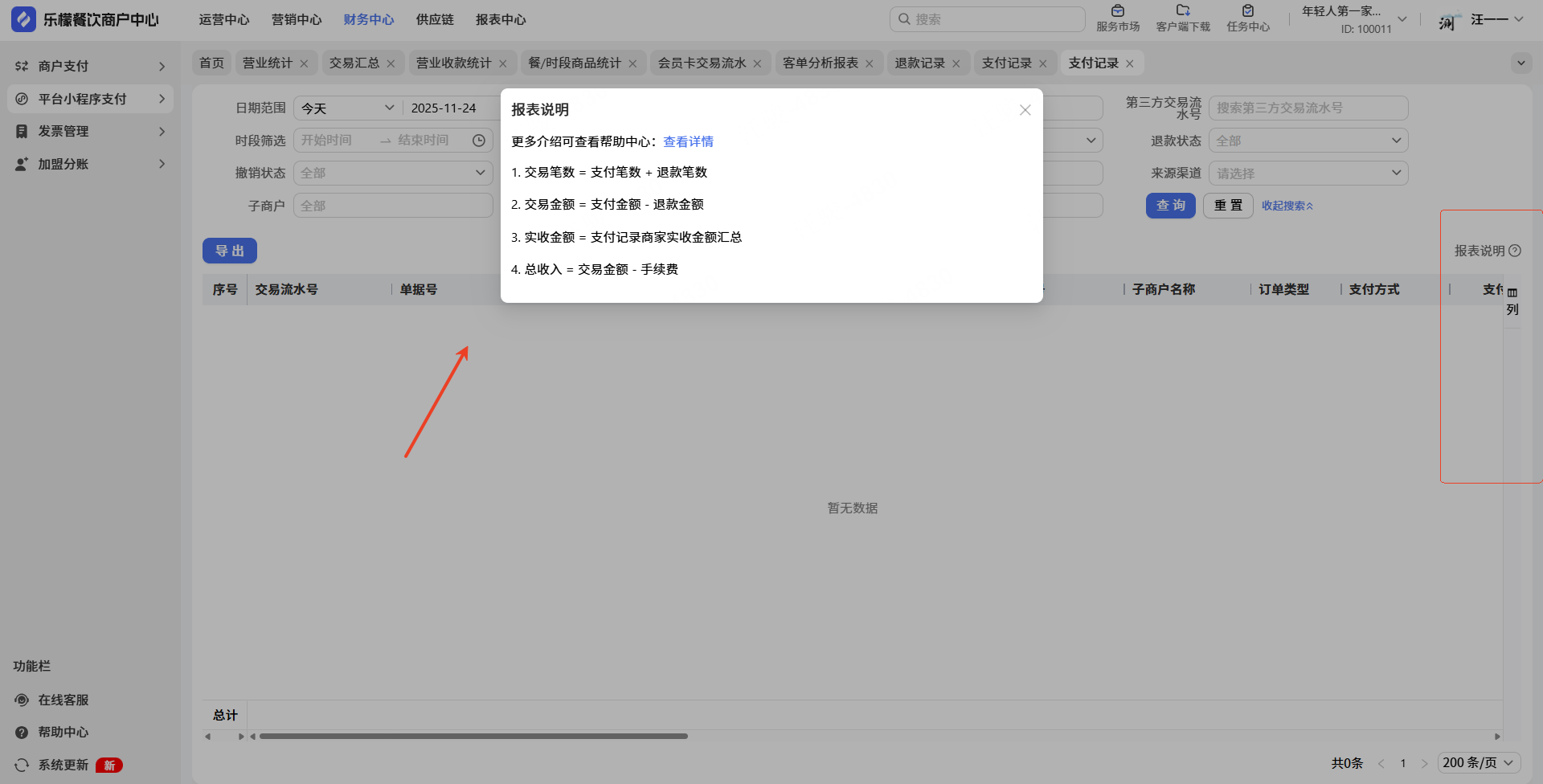1543x784 pixels.
Task: Expand the tab list overflow dropdown
Action: [1521, 63]
